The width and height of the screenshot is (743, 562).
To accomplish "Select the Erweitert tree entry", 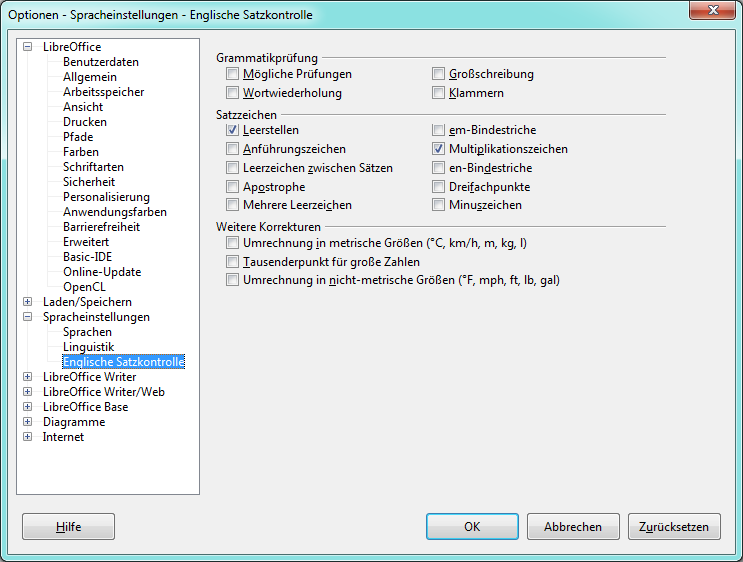I will pyautogui.click(x=86, y=242).
